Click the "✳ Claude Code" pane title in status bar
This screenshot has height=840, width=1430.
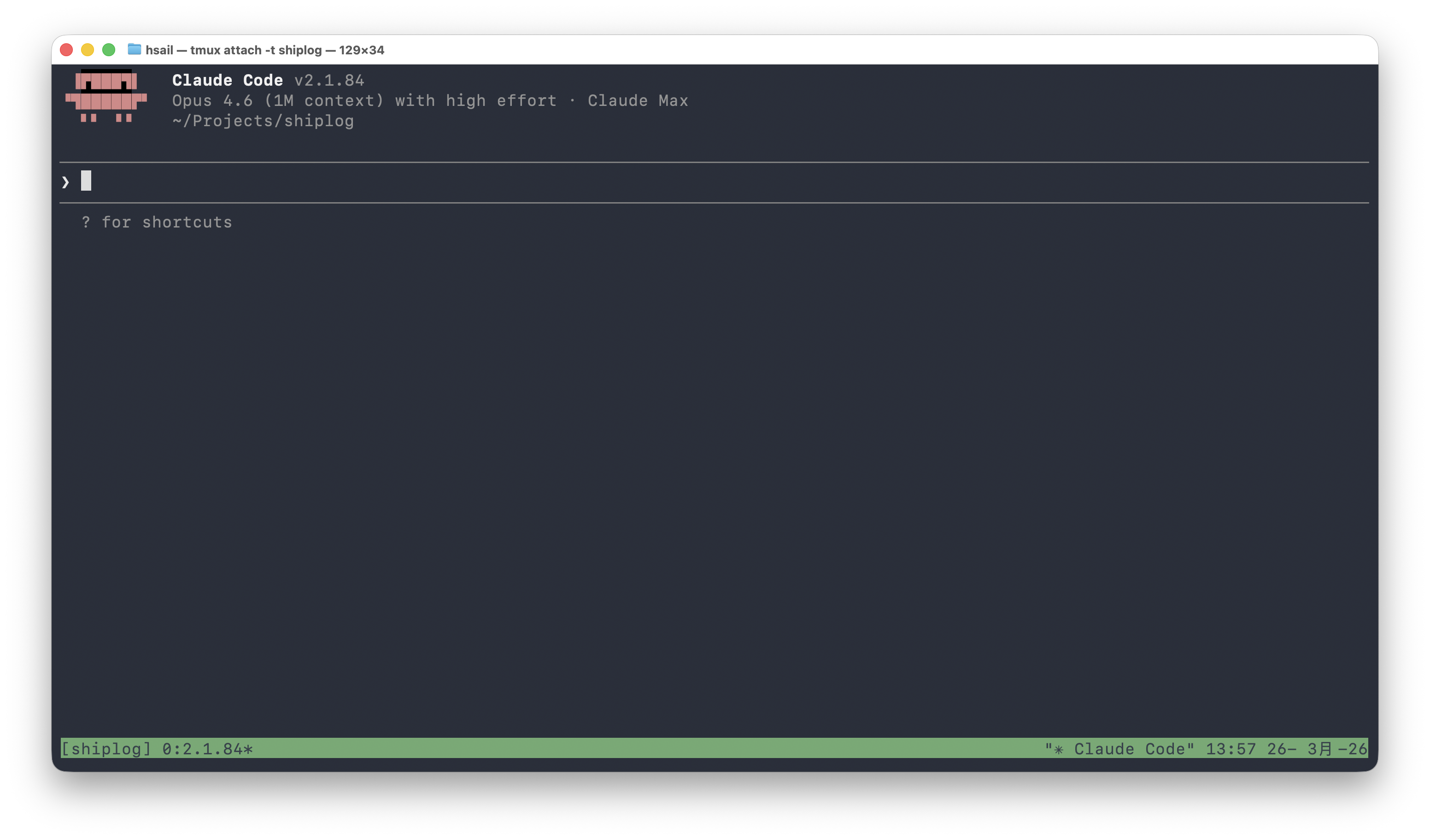(x=1119, y=749)
